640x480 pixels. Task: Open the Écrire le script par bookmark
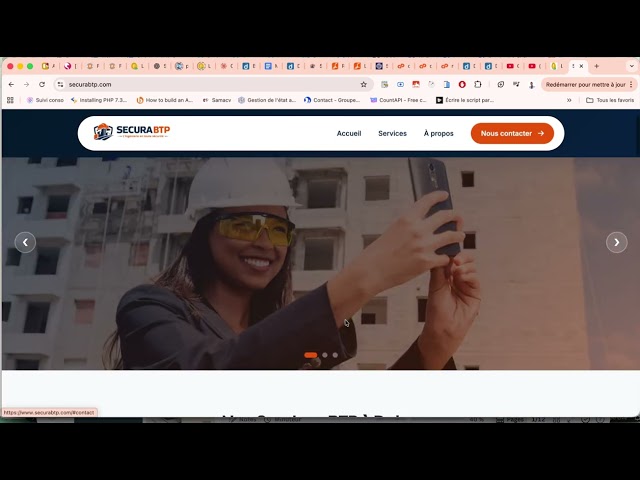[465, 100]
